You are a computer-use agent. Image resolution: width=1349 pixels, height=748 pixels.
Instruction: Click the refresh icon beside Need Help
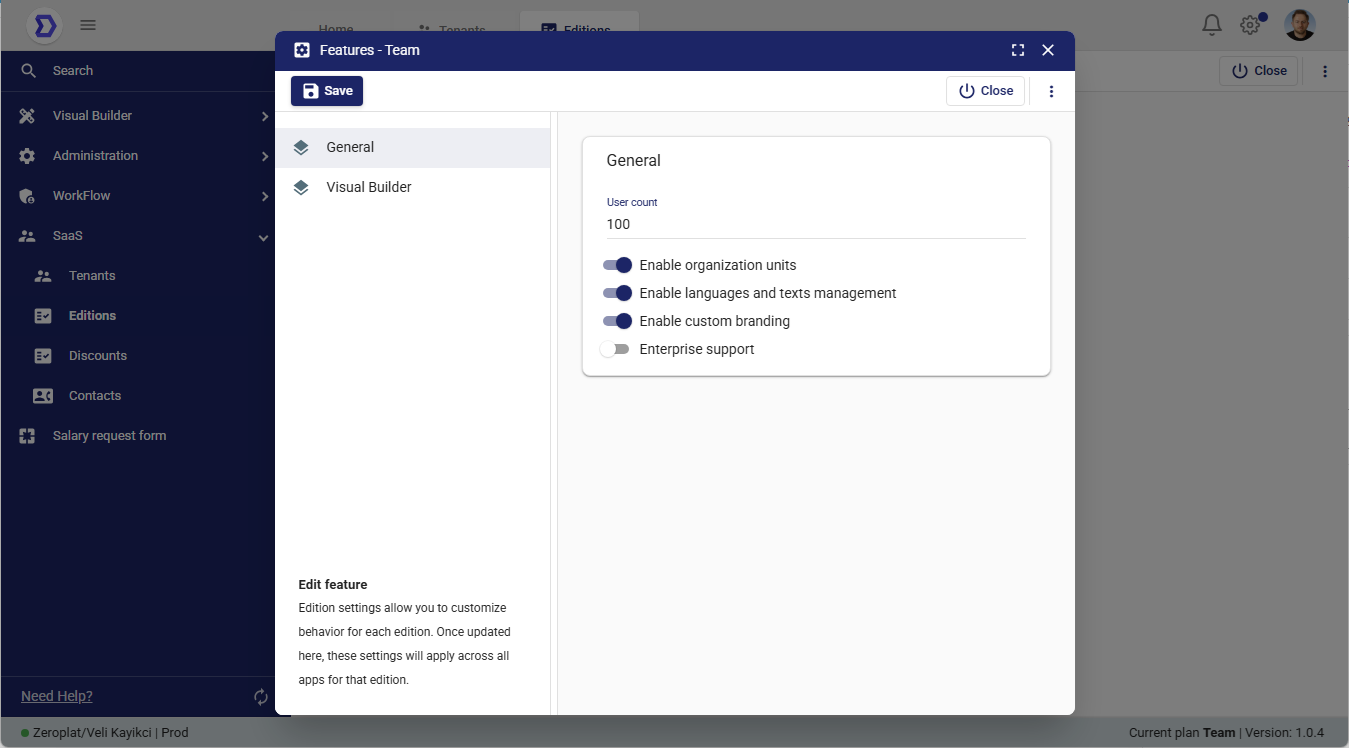pyautogui.click(x=261, y=697)
